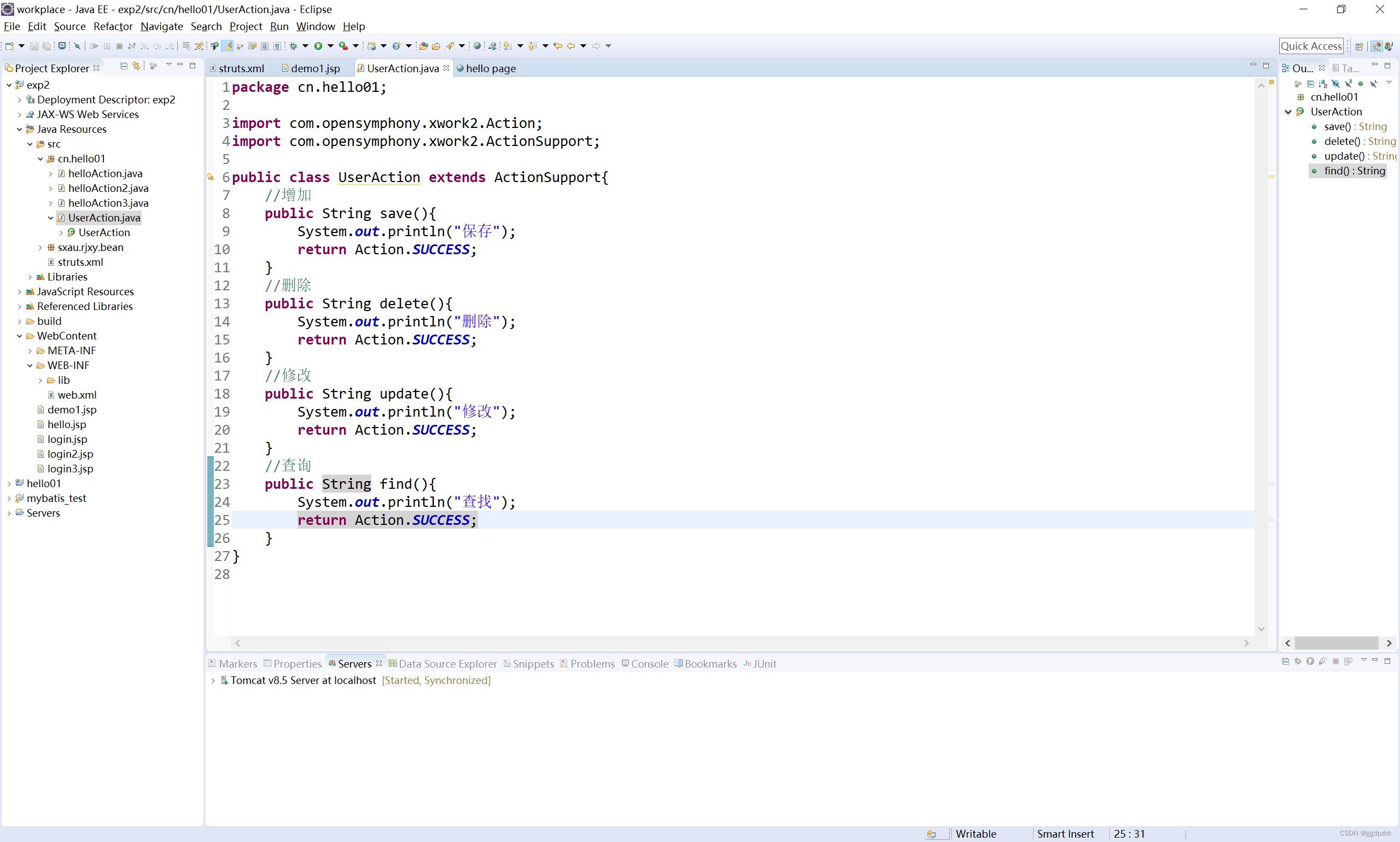
Task: Collapse all in Project Explorer
Action: point(124,66)
